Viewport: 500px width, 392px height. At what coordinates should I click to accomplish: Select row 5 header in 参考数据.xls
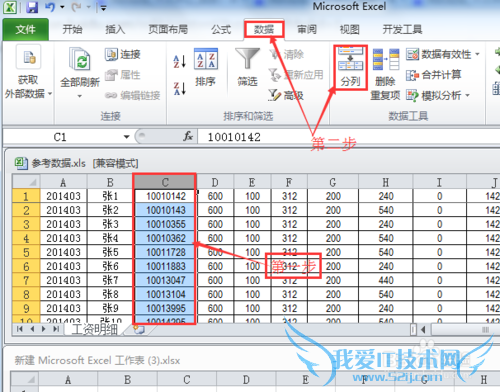(26, 252)
